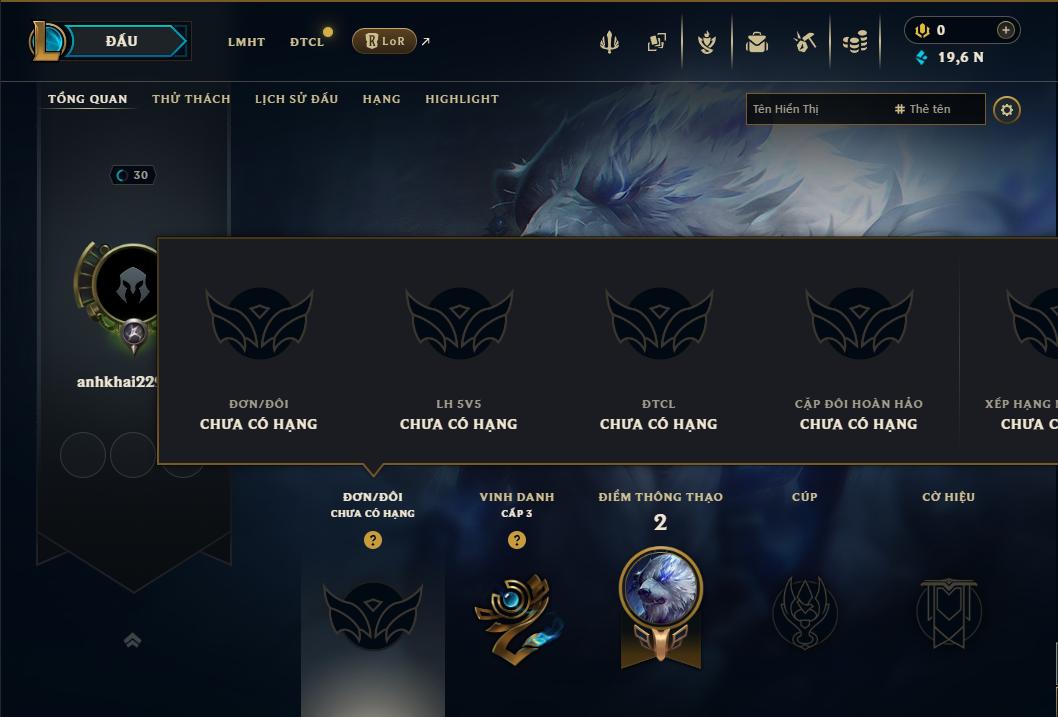Collapse the profile banner chevron
This screenshot has width=1058, height=717.
point(133,640)
